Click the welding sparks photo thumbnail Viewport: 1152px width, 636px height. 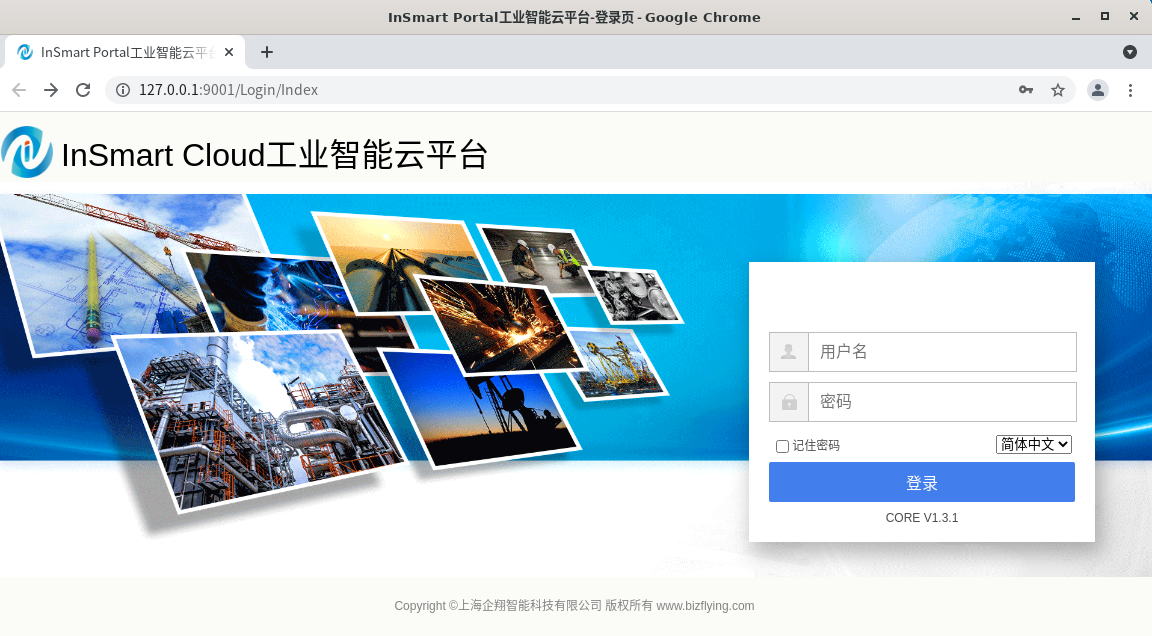point(500,323)
